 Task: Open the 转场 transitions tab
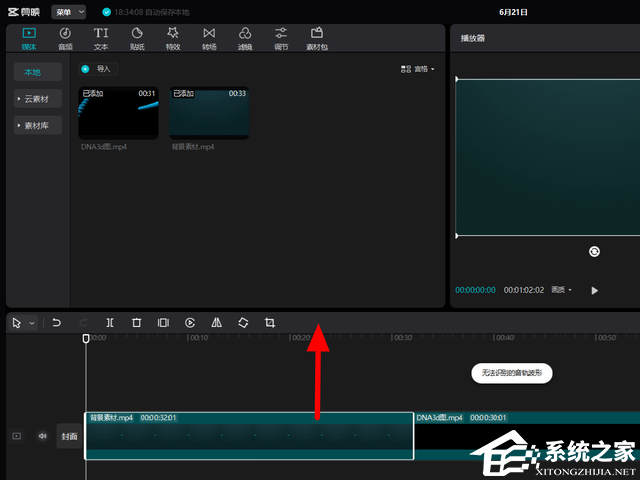point(209,39)
